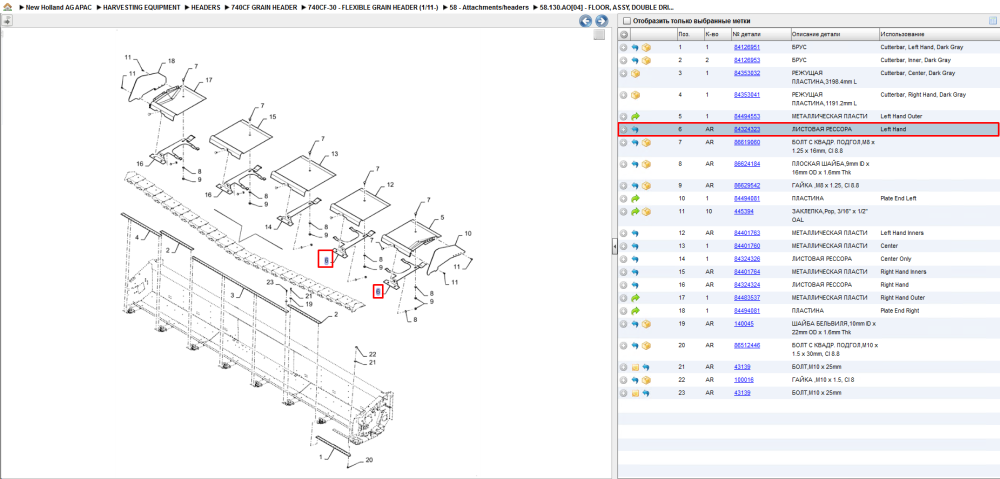Click the box icon for part 86629542
Screen dimensions: 1000x479
click(646, 186)
